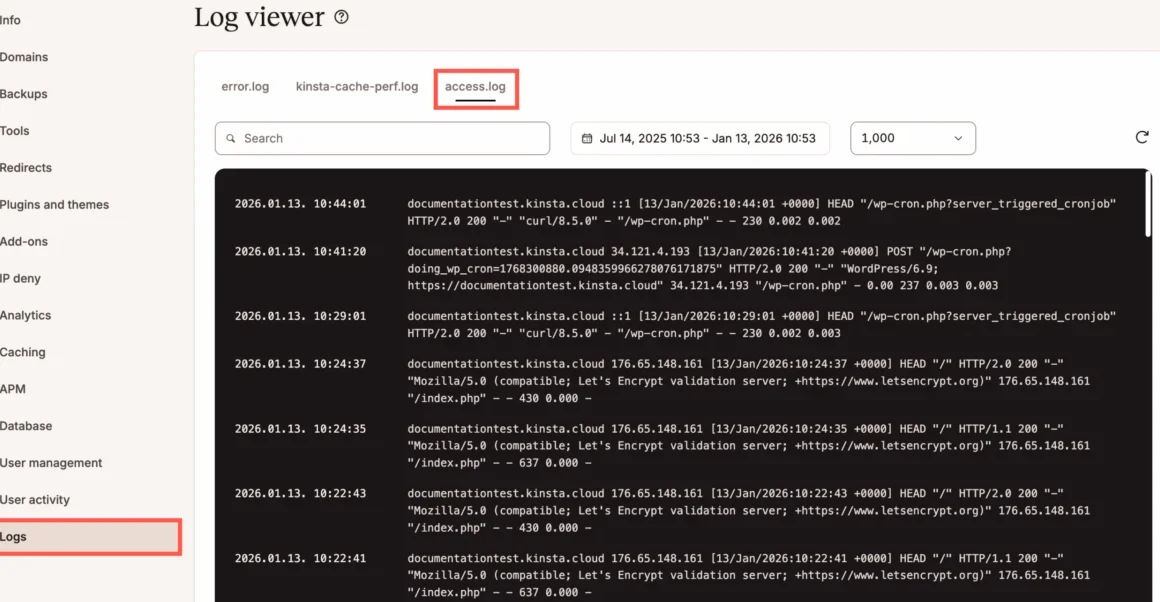This screenshot has height=602, width=1160.
Task: Click timestamp 2026.01.13. 10:24:35
Action: 300,428
